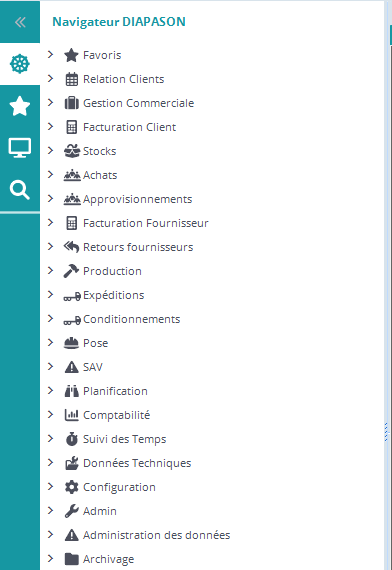Click the hammer icon beside Production
The height and width of the screenshot is (570, 392).
pos(71,271)
